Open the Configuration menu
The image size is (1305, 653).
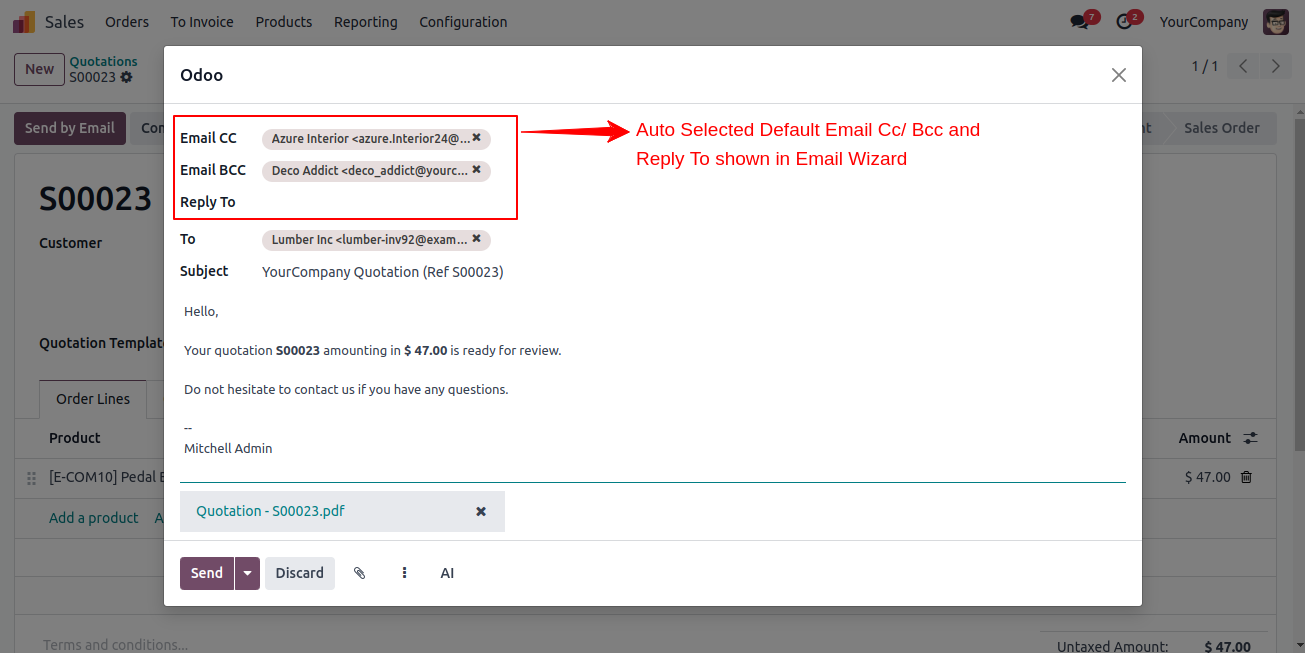click(463, 22)
